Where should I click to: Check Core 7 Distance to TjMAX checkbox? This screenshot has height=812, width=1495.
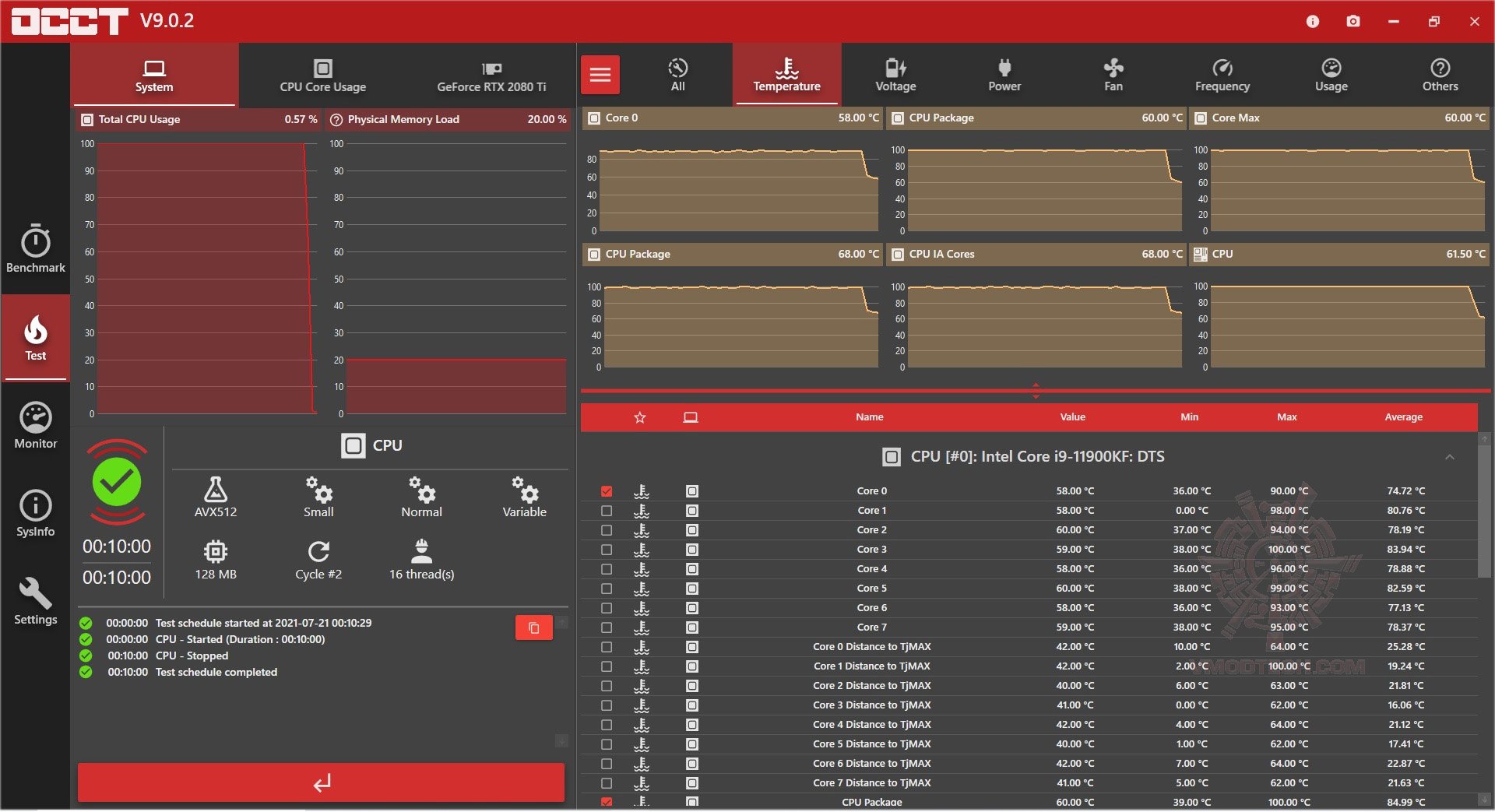tap(607, 783)
